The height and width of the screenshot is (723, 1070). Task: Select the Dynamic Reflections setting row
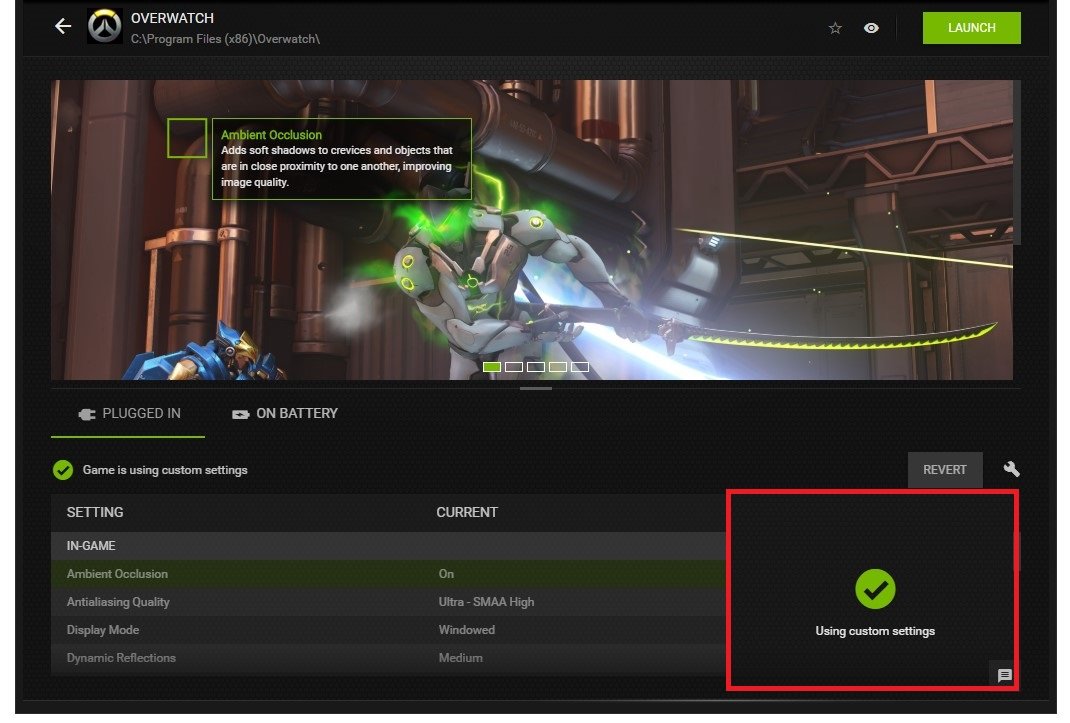click(388, 658)
